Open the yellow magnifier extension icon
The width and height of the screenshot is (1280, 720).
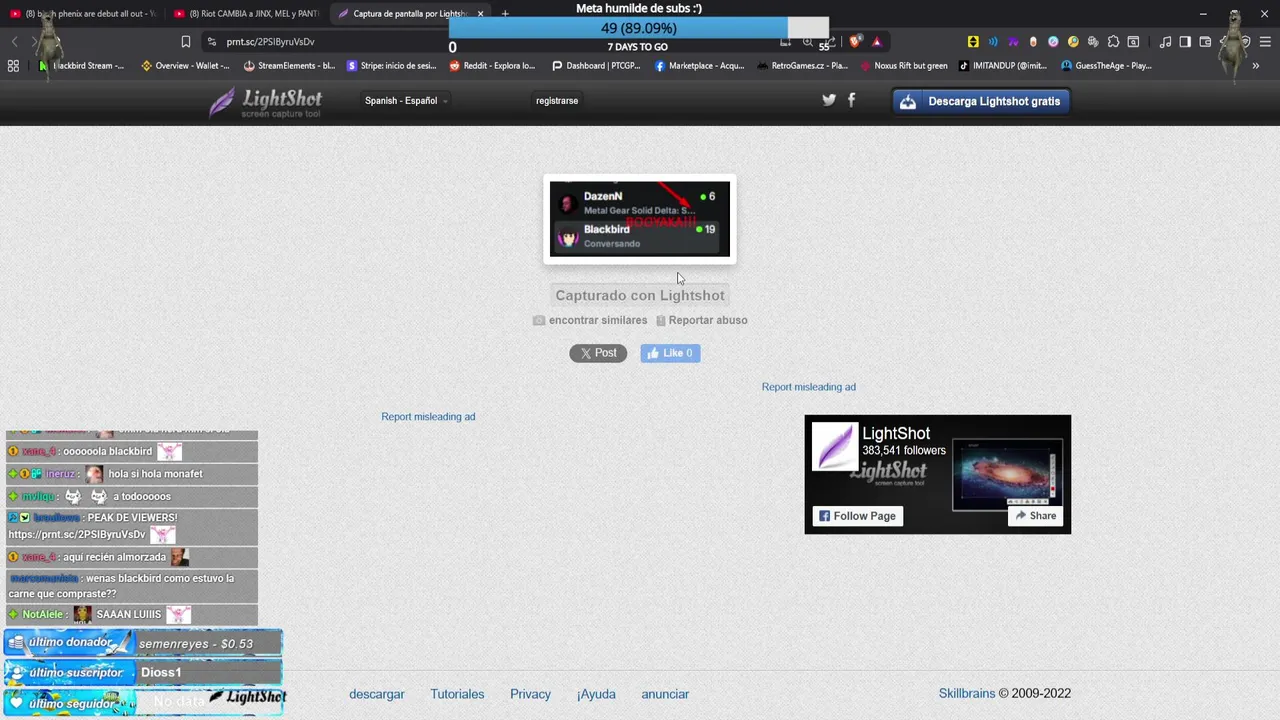[1073, 42]
